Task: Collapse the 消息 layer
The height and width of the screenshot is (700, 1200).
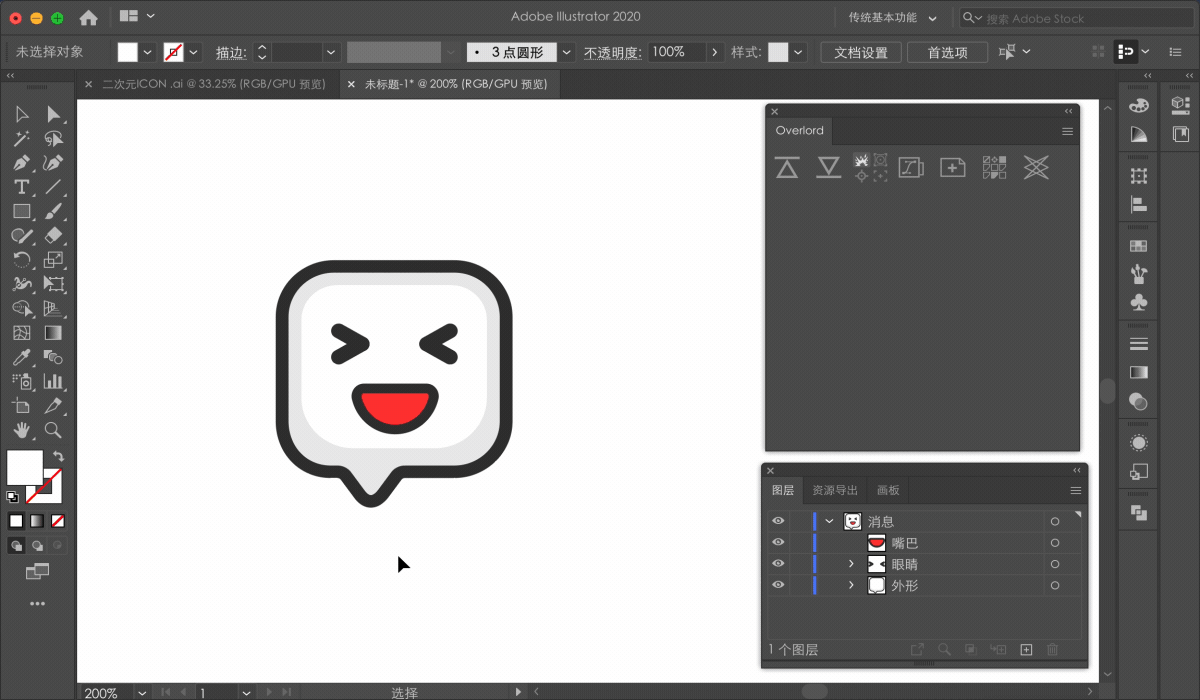Action: 829,521
